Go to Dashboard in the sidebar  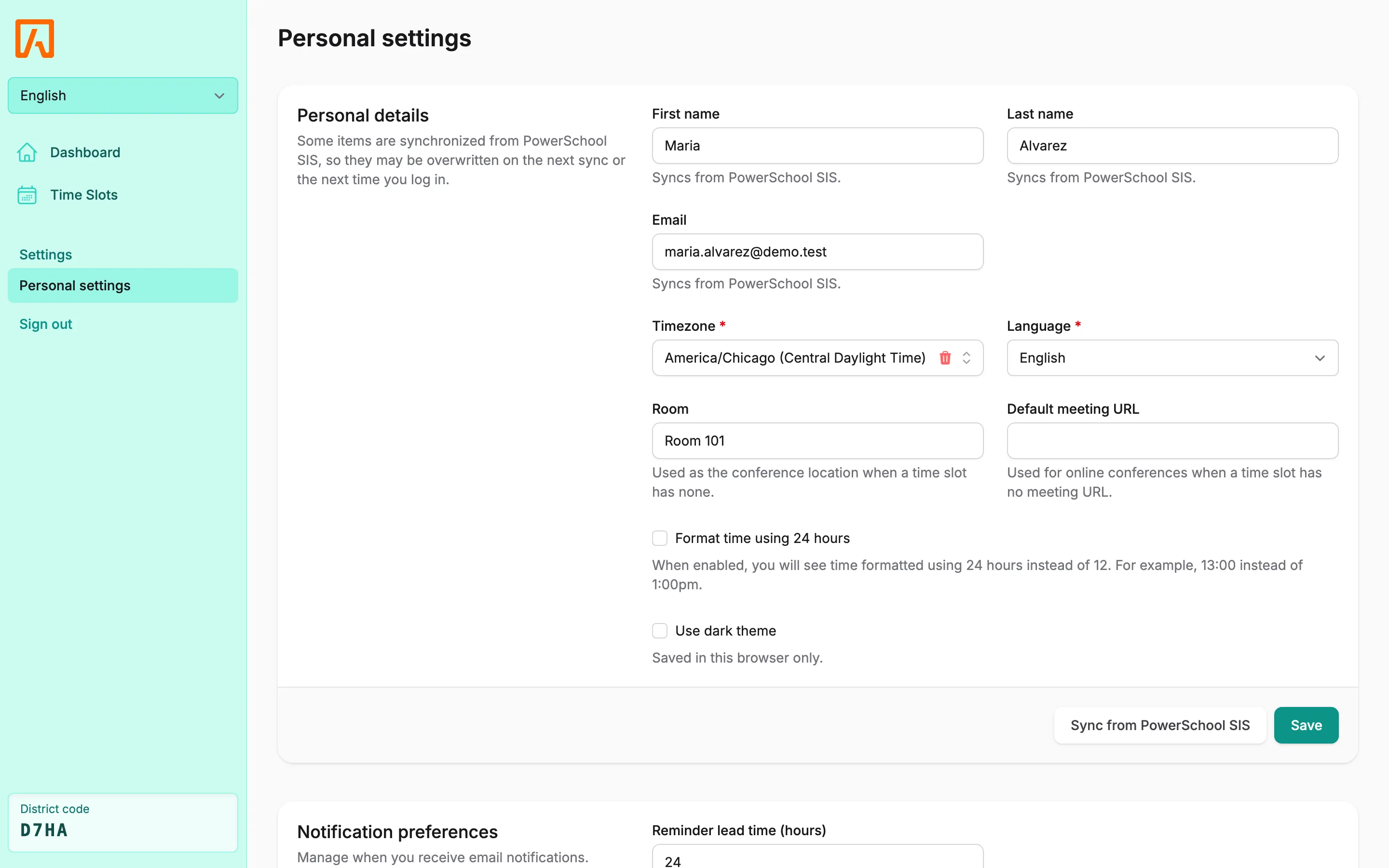[85, 152]
